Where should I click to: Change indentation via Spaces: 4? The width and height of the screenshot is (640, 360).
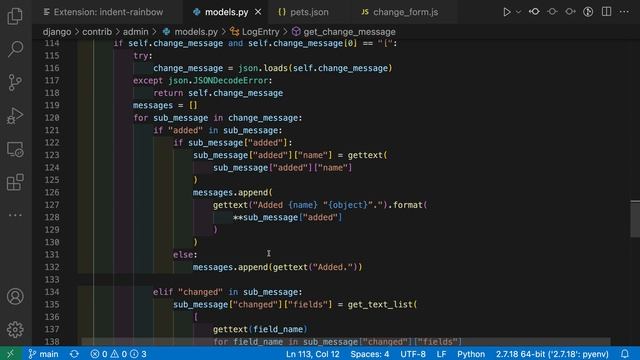(x=370, y=354)
